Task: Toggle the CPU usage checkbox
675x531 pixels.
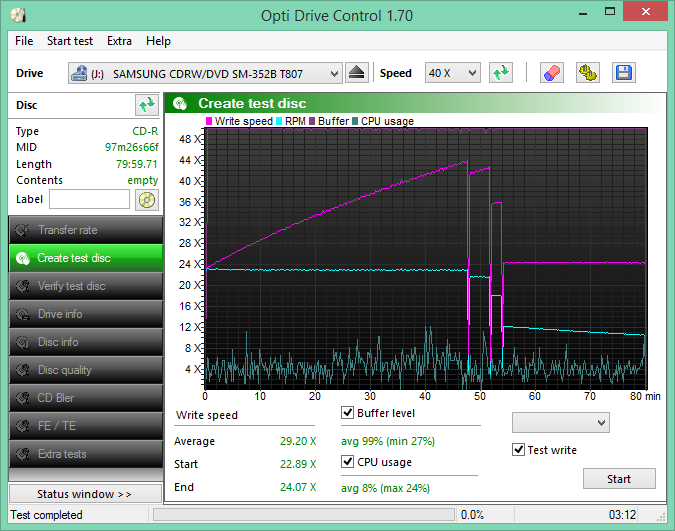Action: tap(347, 462)
